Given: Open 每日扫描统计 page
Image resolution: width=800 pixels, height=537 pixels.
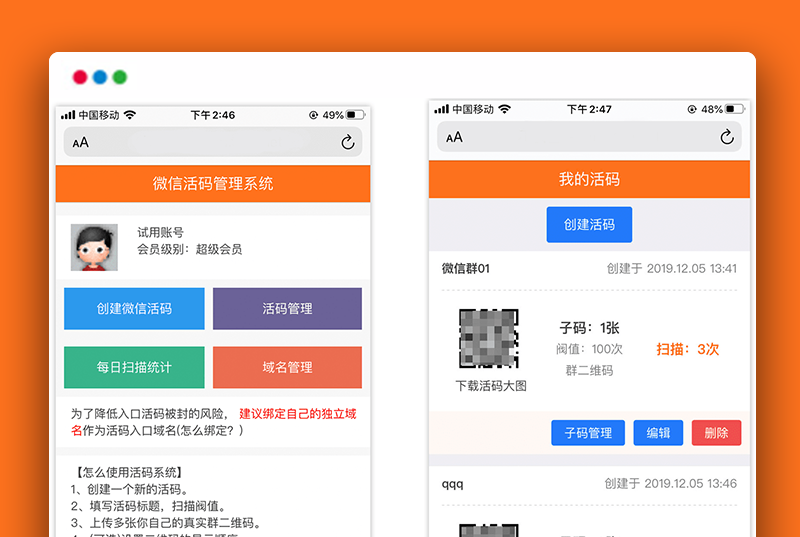Looking at the screenshot, I should pos(134,367).
